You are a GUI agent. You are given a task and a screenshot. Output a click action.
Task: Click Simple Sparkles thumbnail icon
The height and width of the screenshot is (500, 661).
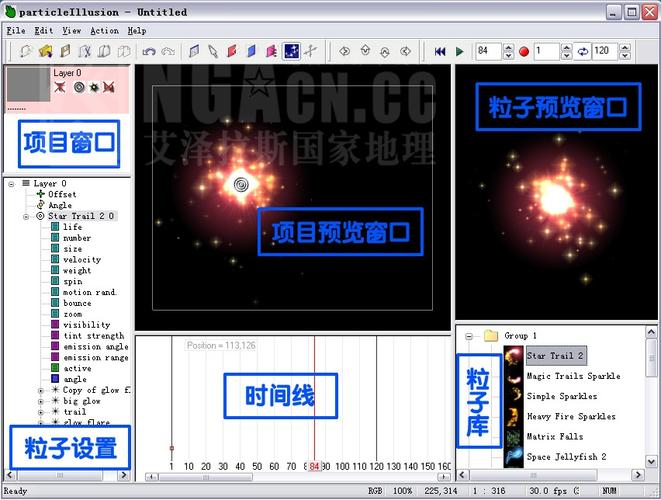(x=513, y=396)
